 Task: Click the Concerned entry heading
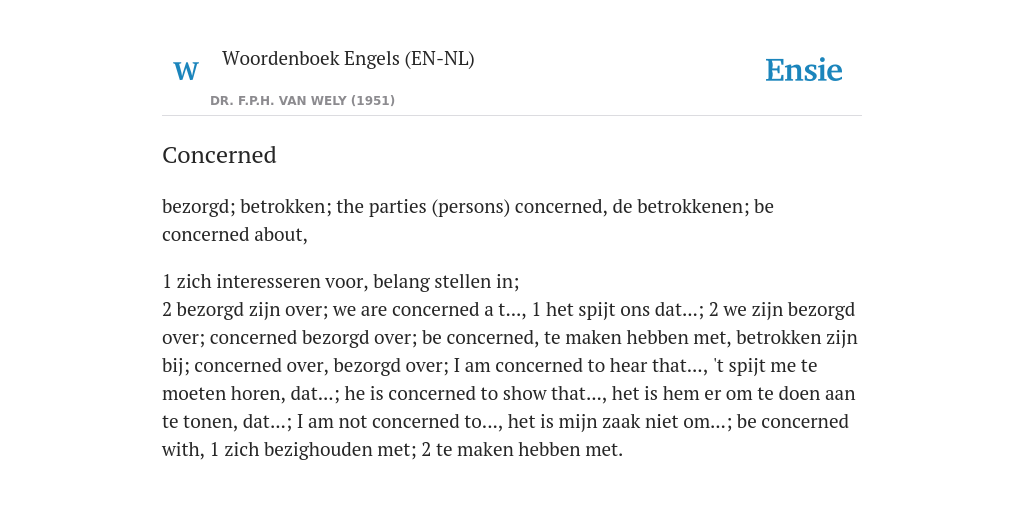click(219, 155)
